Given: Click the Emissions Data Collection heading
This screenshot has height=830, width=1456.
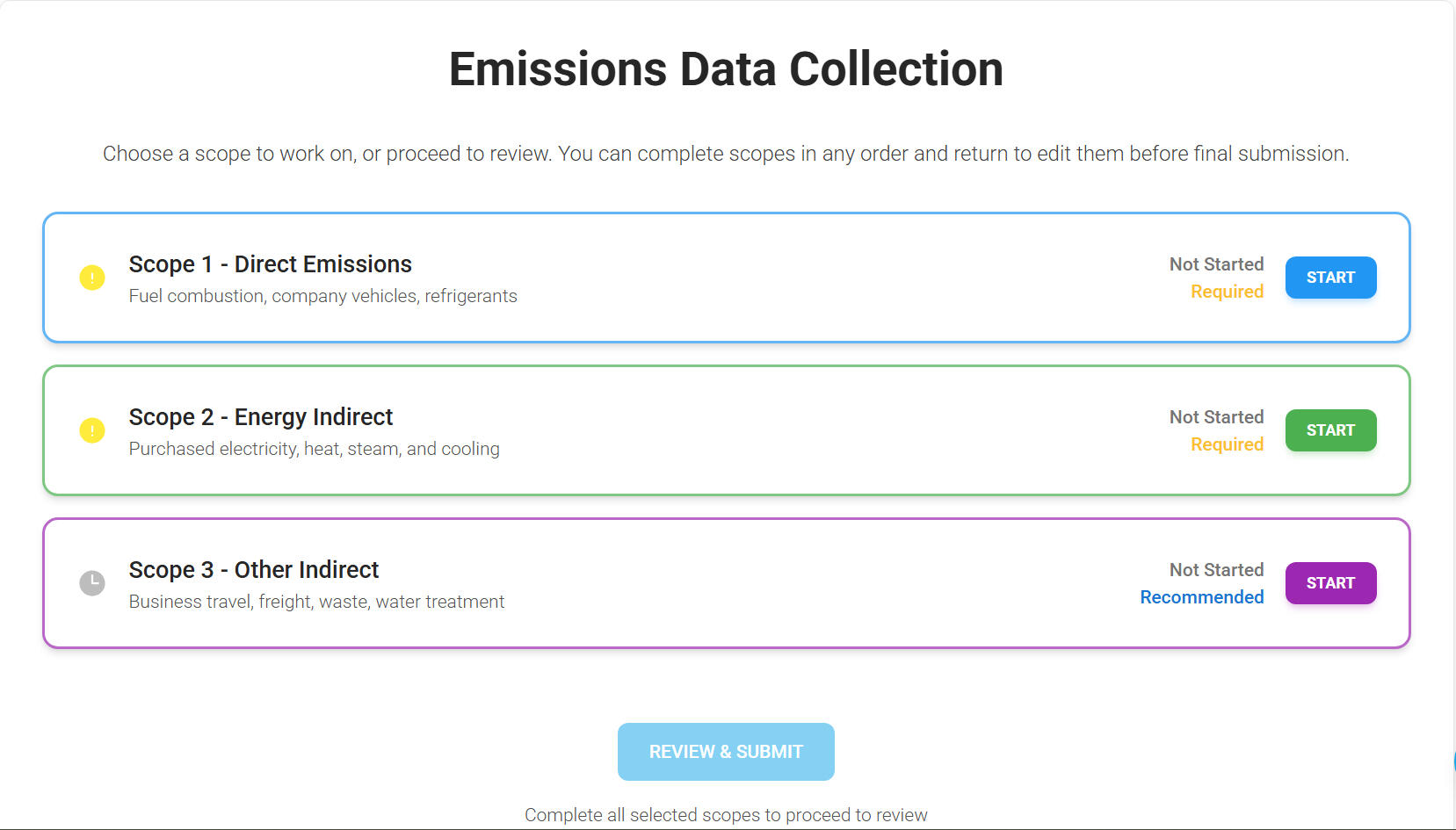Looking at the screenshot, I should click(726, 69).
